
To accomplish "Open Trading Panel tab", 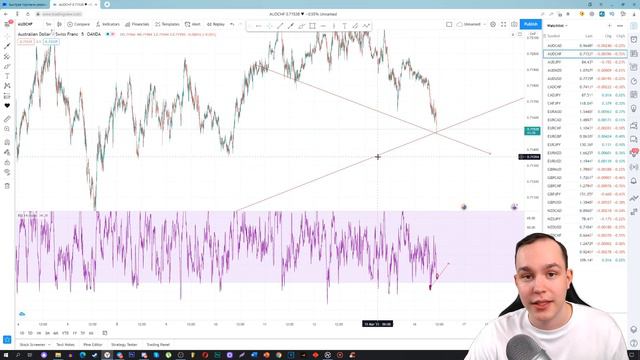I will coord(158,345).
